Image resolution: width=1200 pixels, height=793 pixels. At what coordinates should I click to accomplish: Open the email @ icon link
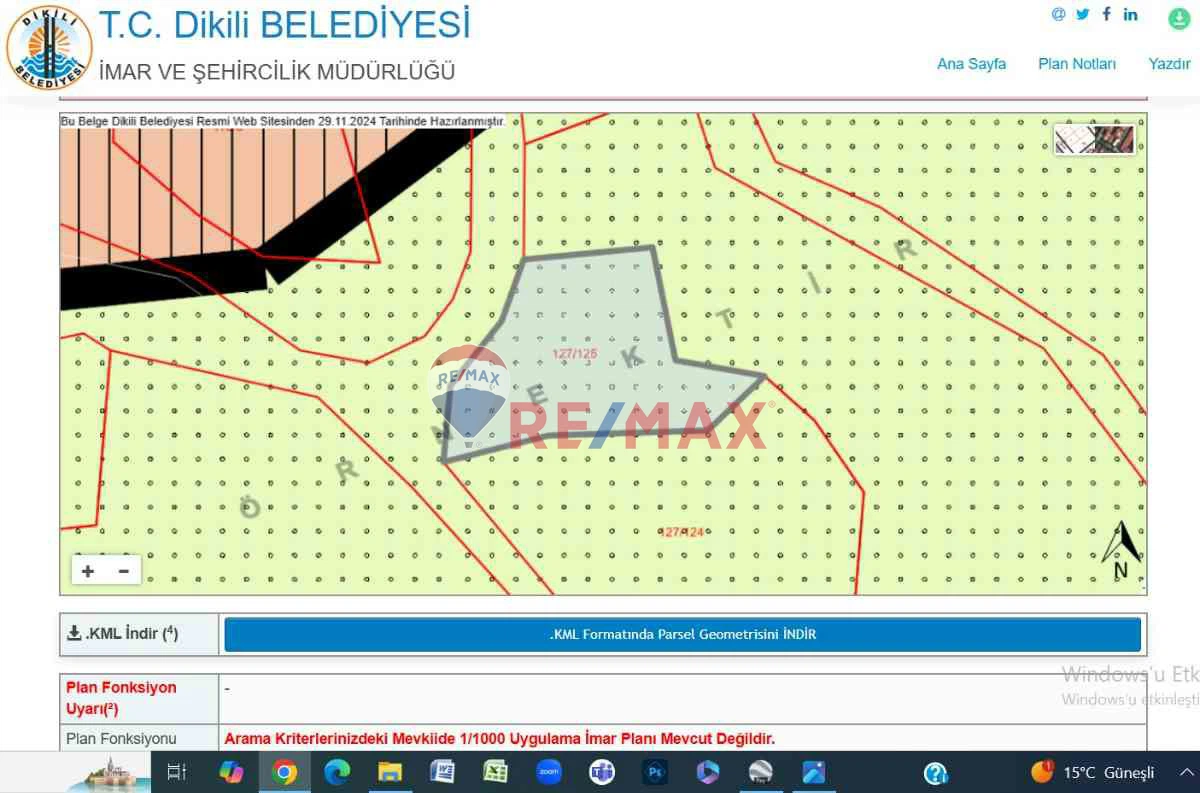(x=1058, y=14)
